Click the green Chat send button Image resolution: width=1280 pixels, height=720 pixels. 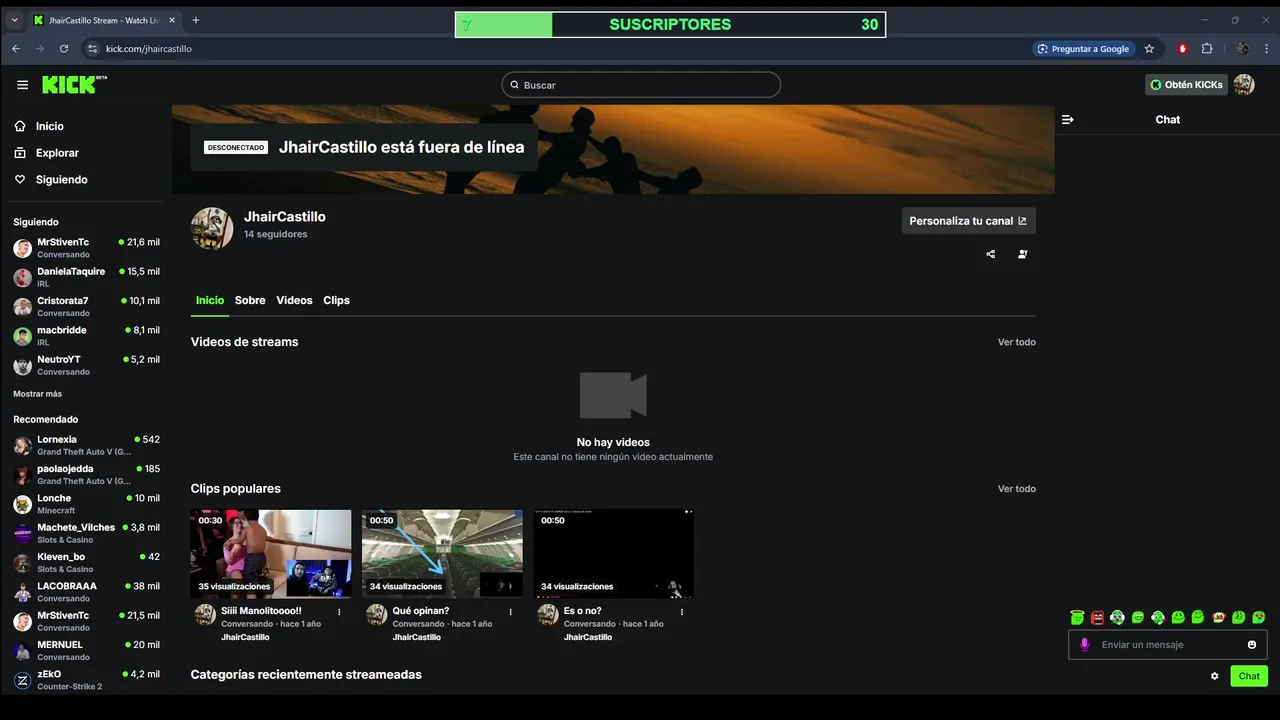point(1249,676)
